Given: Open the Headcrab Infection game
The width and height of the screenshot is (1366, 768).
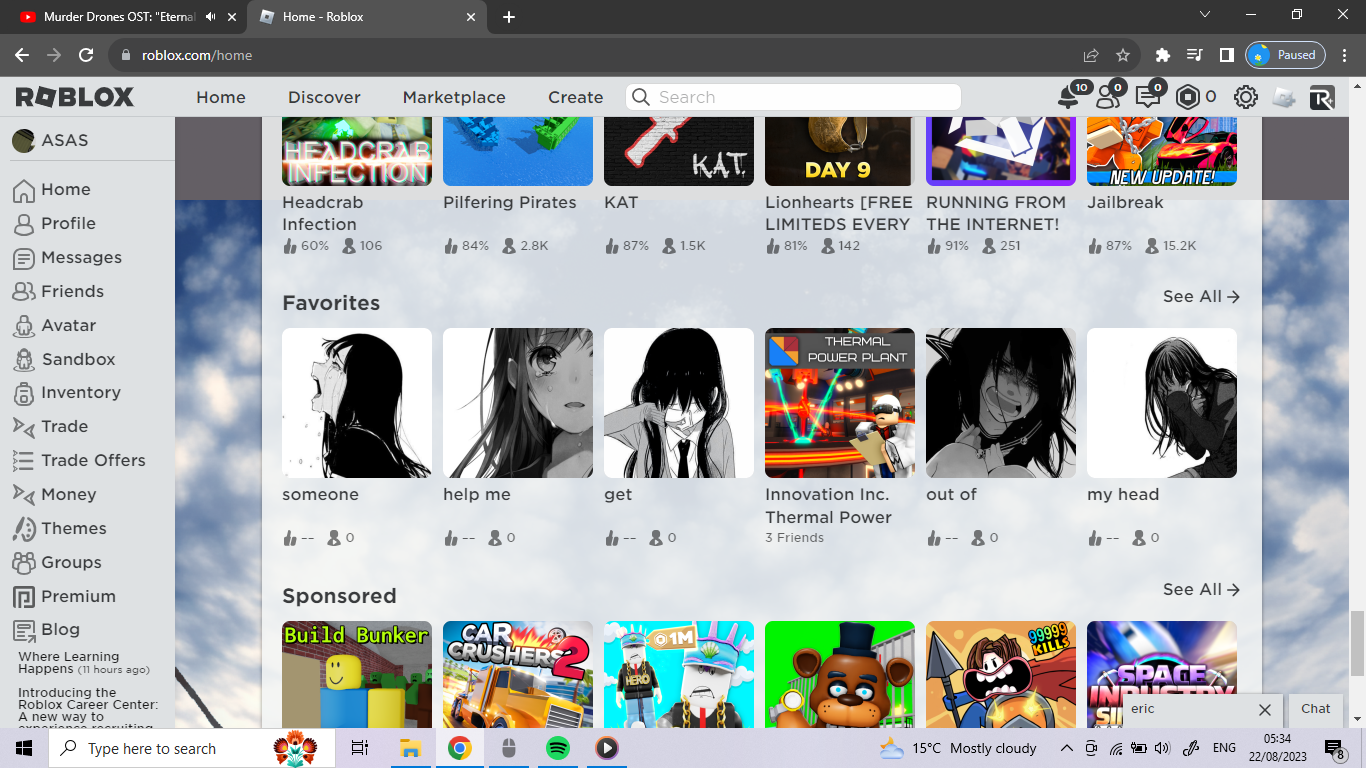Looking at the screenshot, I should tap(357, 150).
